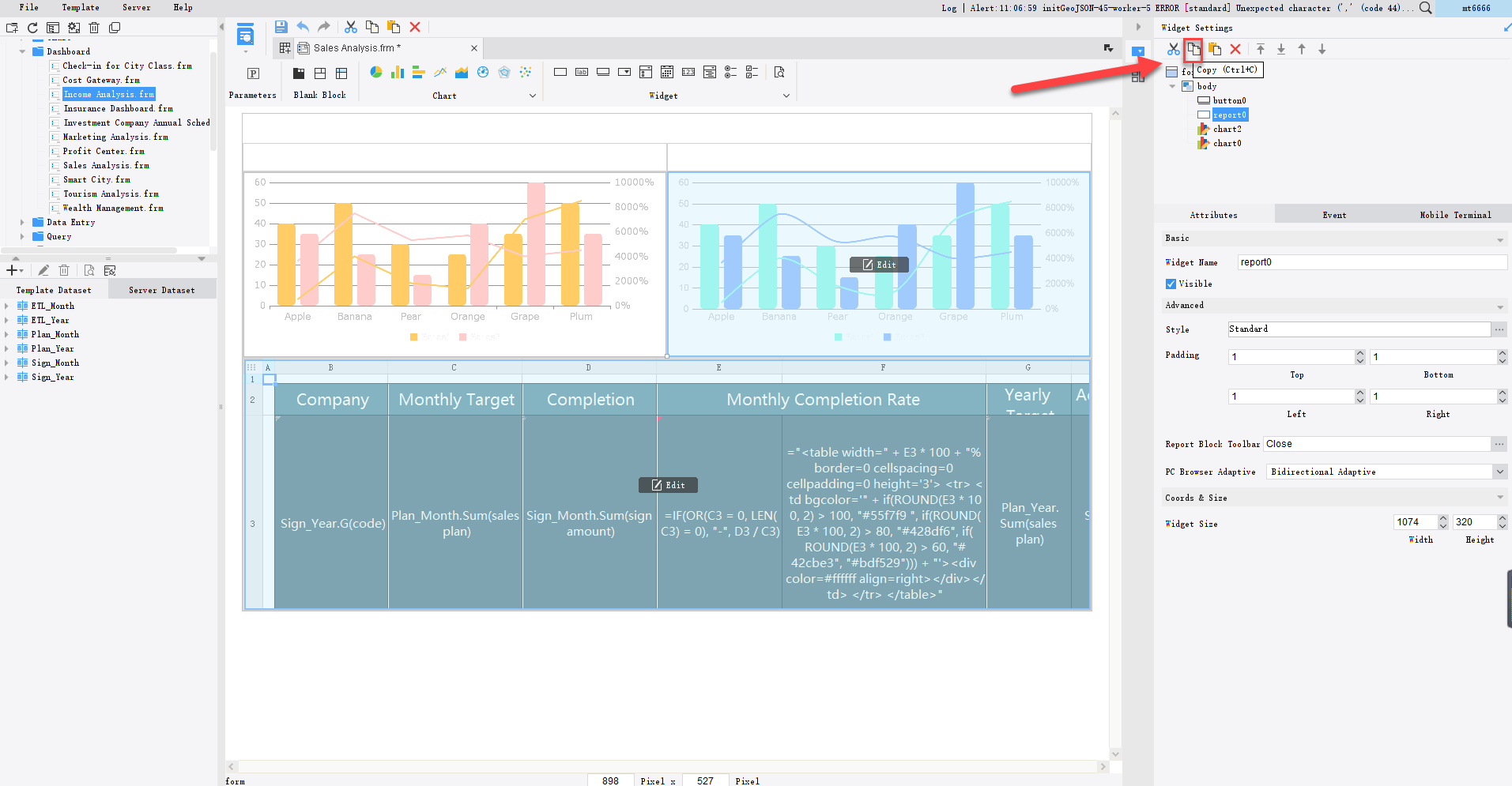Collapse the Chart toolbar group chevron
The image size is (1512, 786).
coord(534,95)
